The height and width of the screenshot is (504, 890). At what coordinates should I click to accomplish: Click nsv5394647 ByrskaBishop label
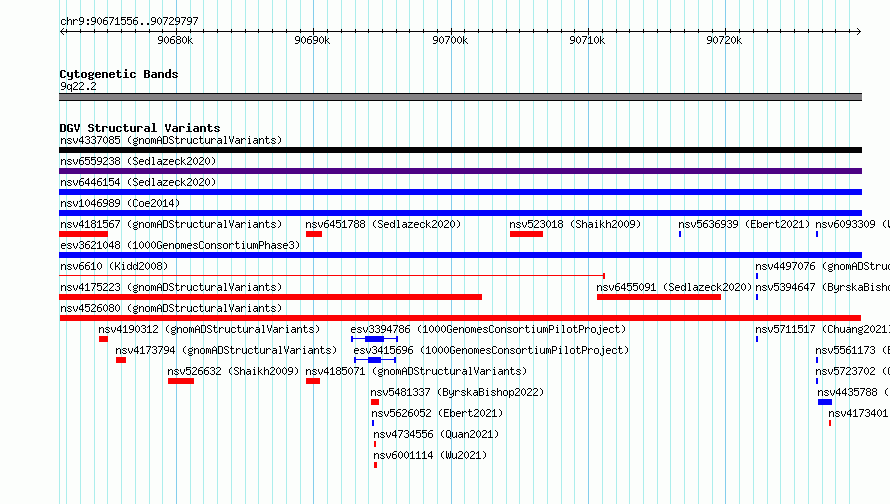click(x=822, y=287)
